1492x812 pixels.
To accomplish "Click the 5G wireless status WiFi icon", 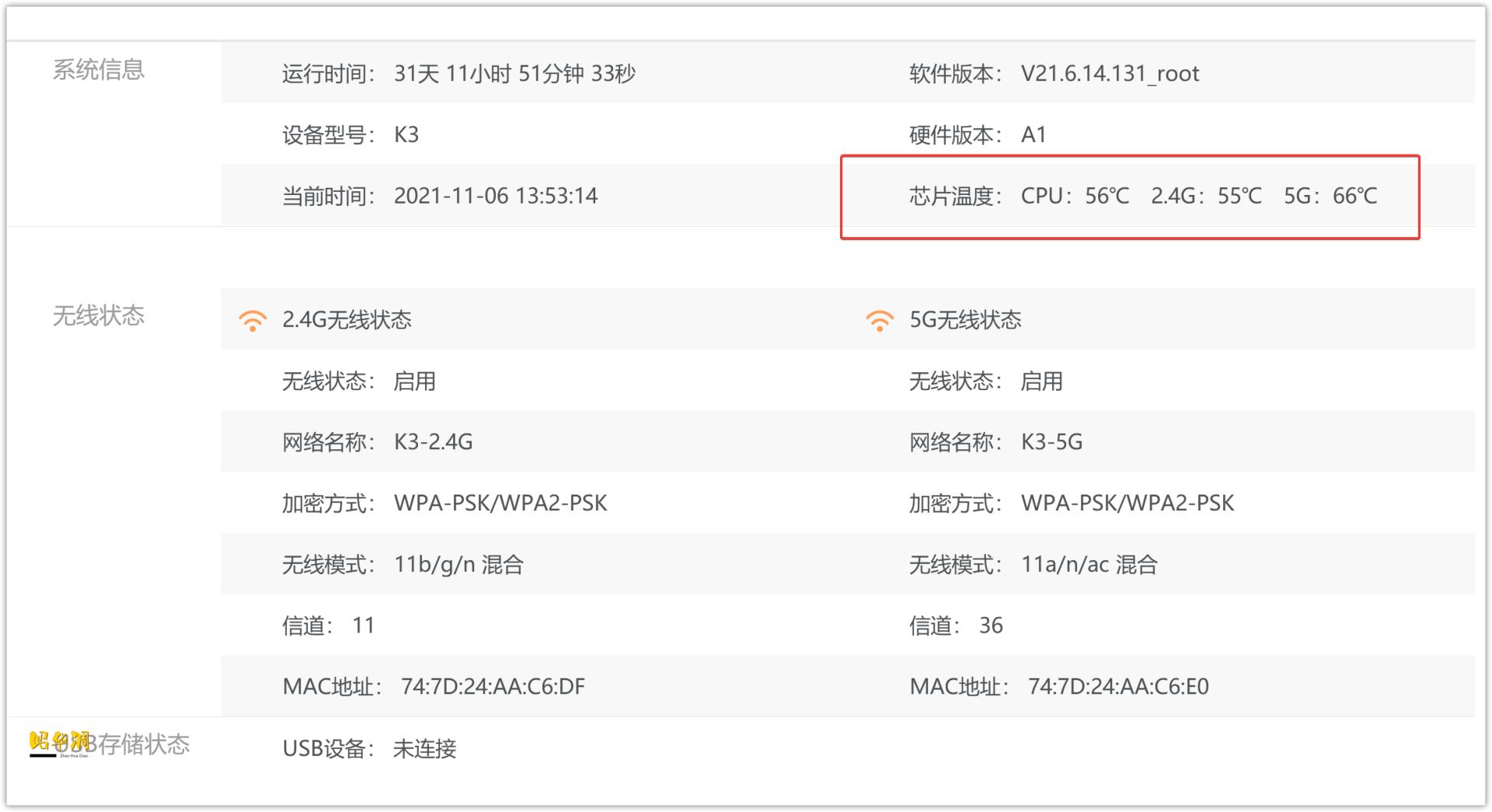I will [879, 320].
